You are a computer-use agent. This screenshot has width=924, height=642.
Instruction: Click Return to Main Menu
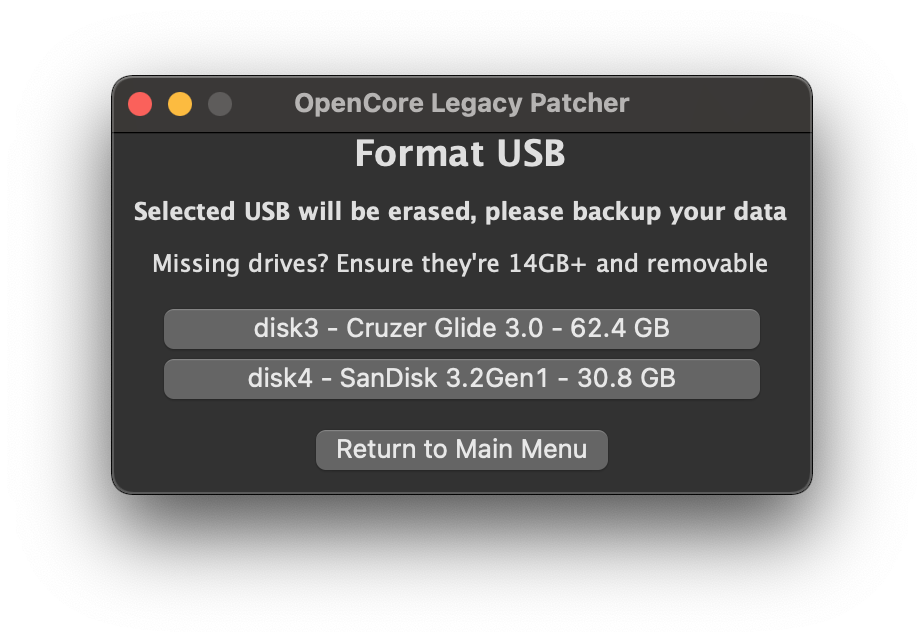(x=461, y=449)
